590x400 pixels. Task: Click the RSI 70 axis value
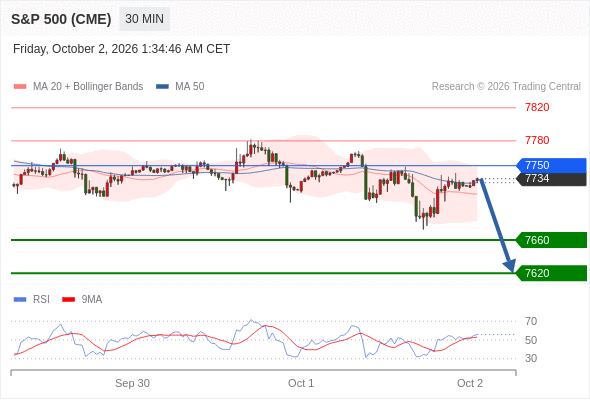531,321
